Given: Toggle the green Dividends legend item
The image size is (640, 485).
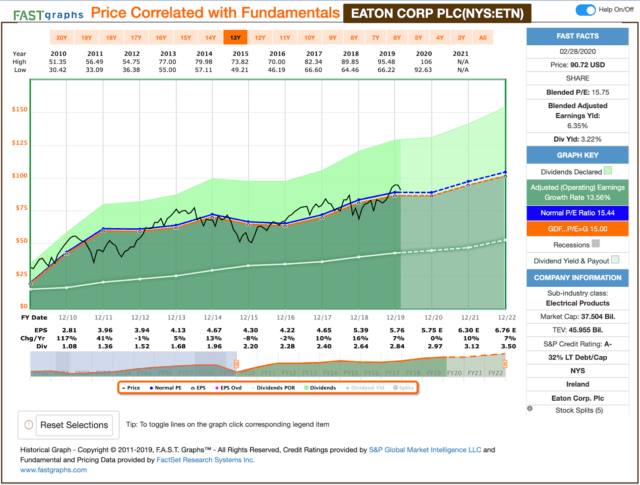Looking at the screenshot, I should tap(320, 388).
